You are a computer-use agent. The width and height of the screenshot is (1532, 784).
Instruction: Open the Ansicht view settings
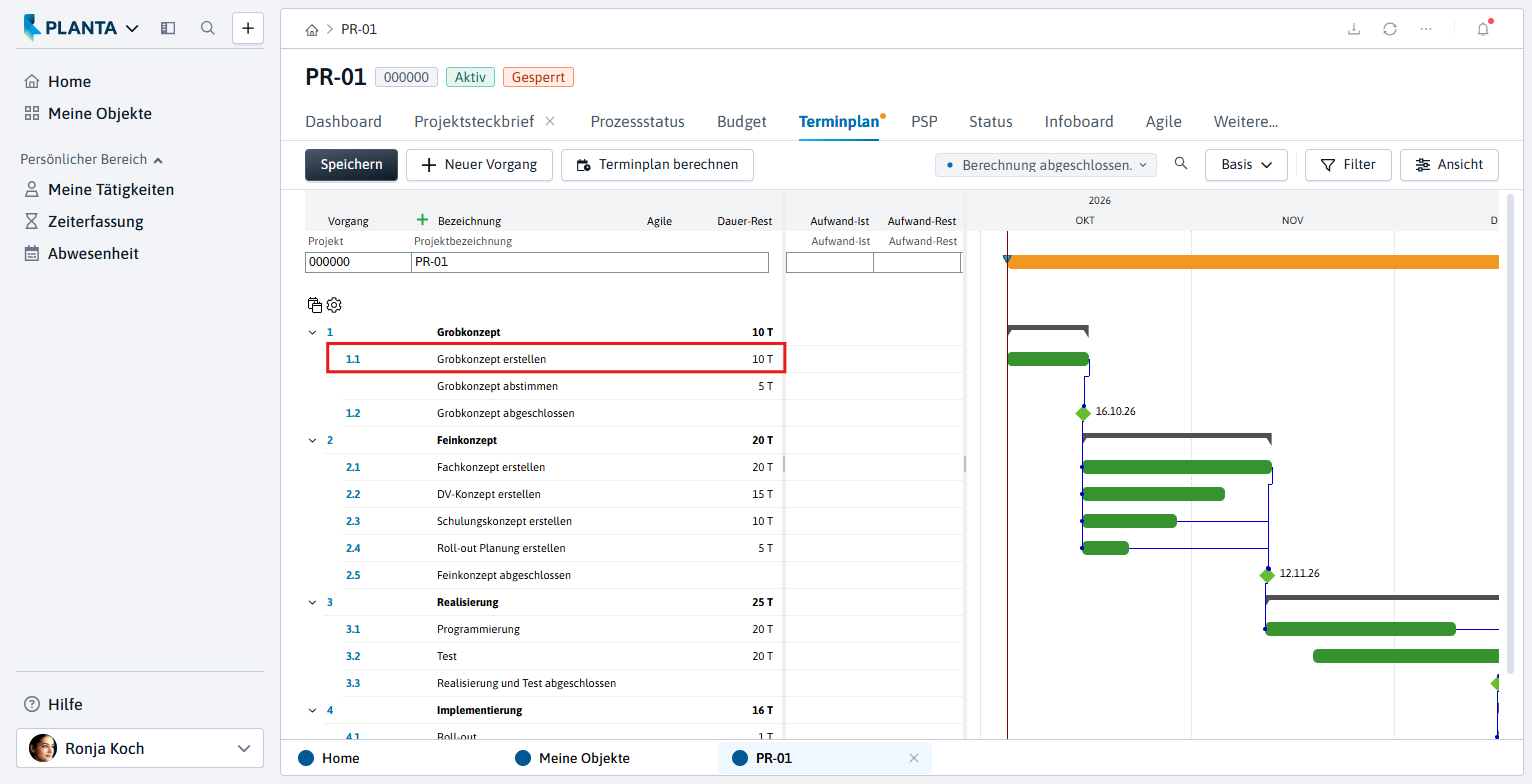pos(1449,164)
